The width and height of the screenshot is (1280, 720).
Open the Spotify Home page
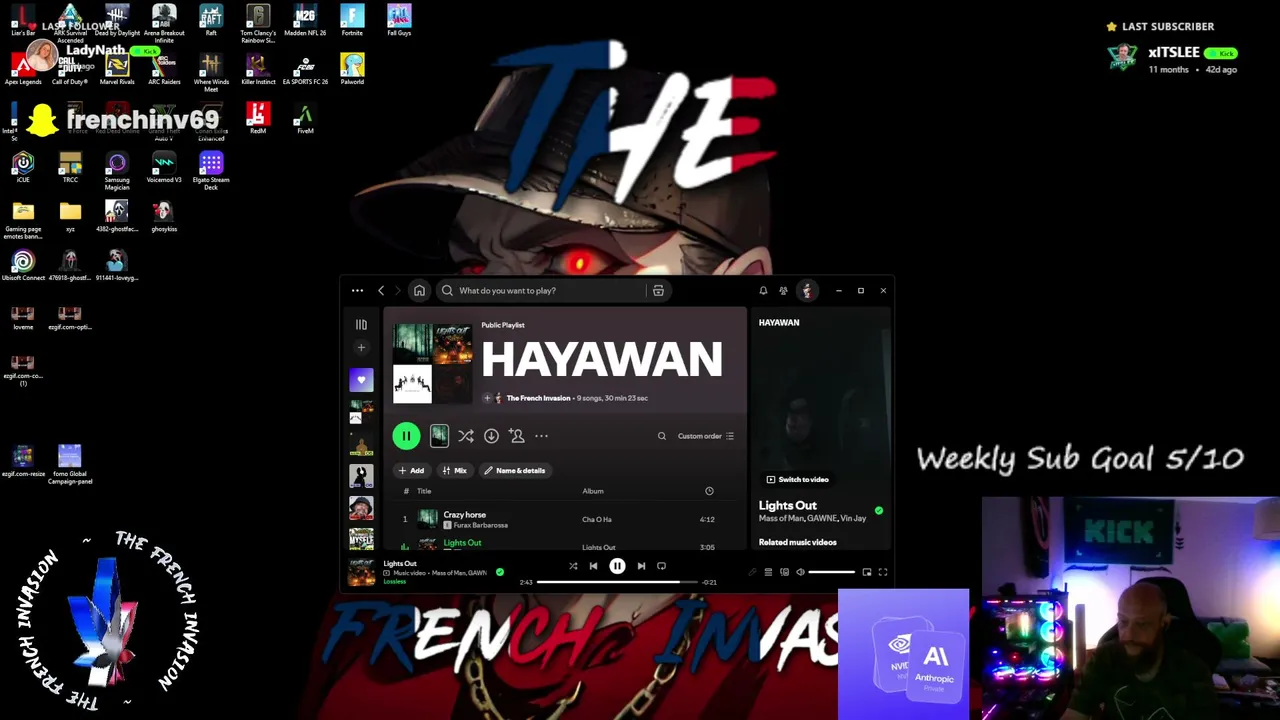[x=419, y=291]
